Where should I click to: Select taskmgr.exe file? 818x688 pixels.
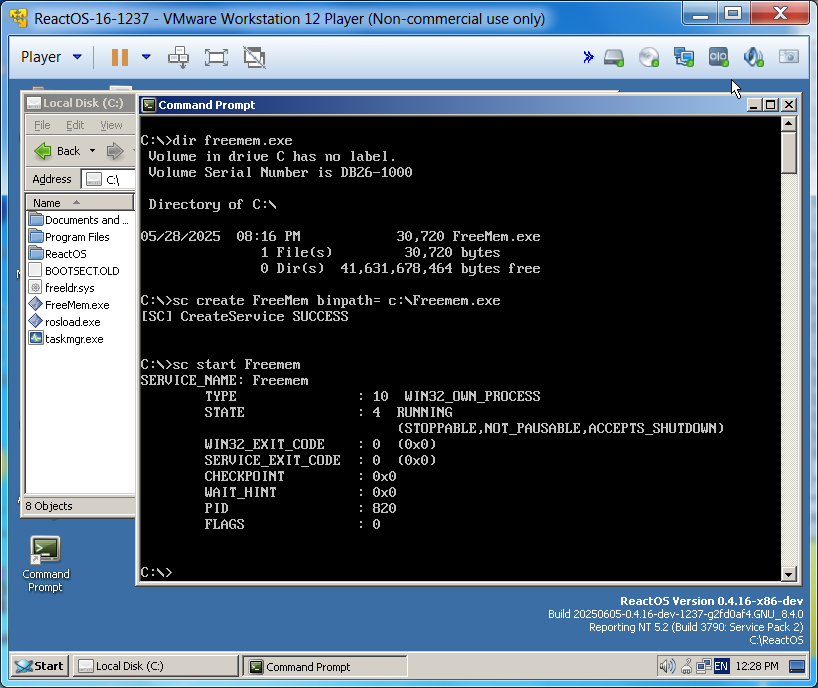point(66,339)
